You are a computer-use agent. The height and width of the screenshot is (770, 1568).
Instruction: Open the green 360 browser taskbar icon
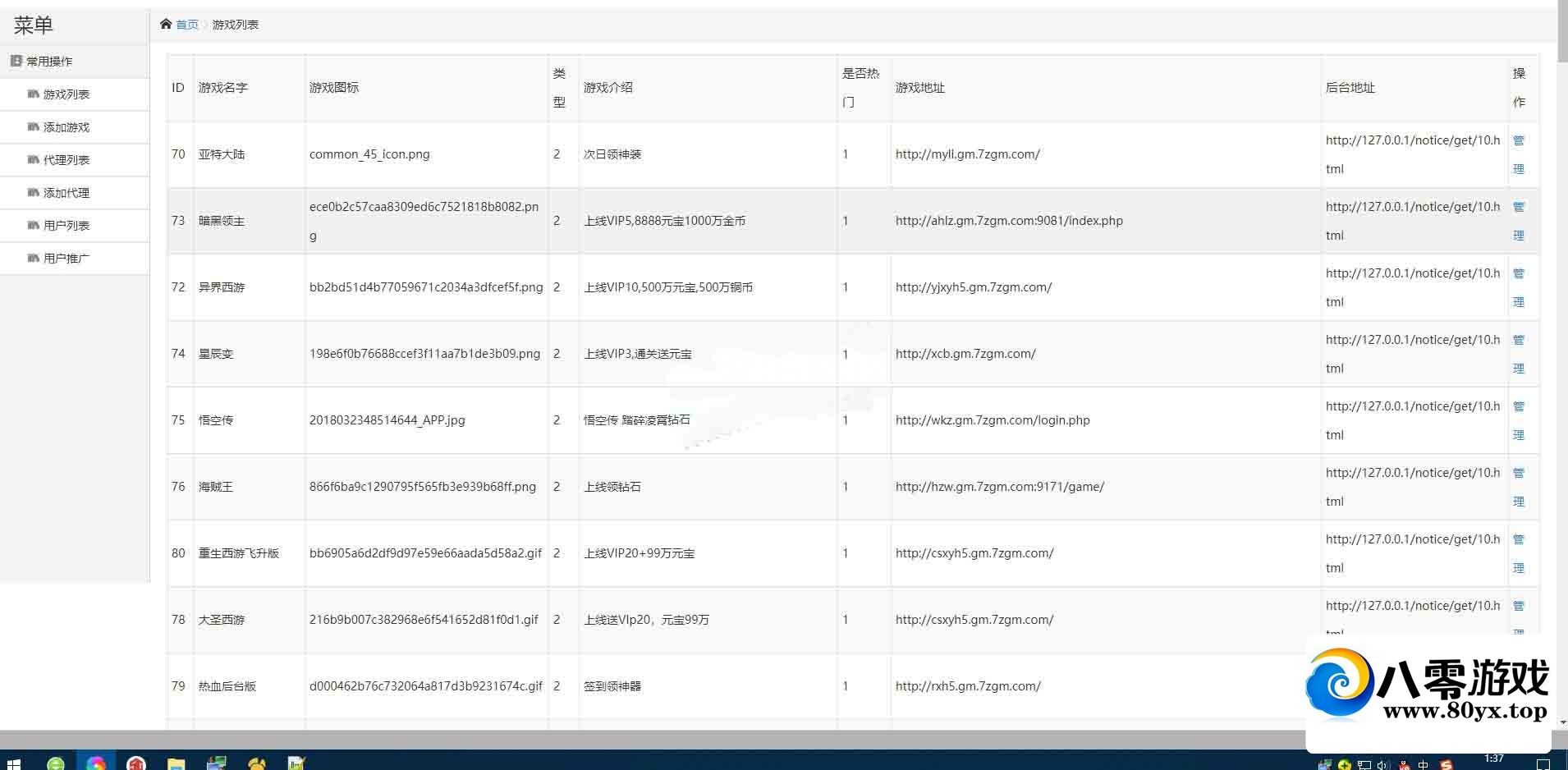tap(56, 763)
